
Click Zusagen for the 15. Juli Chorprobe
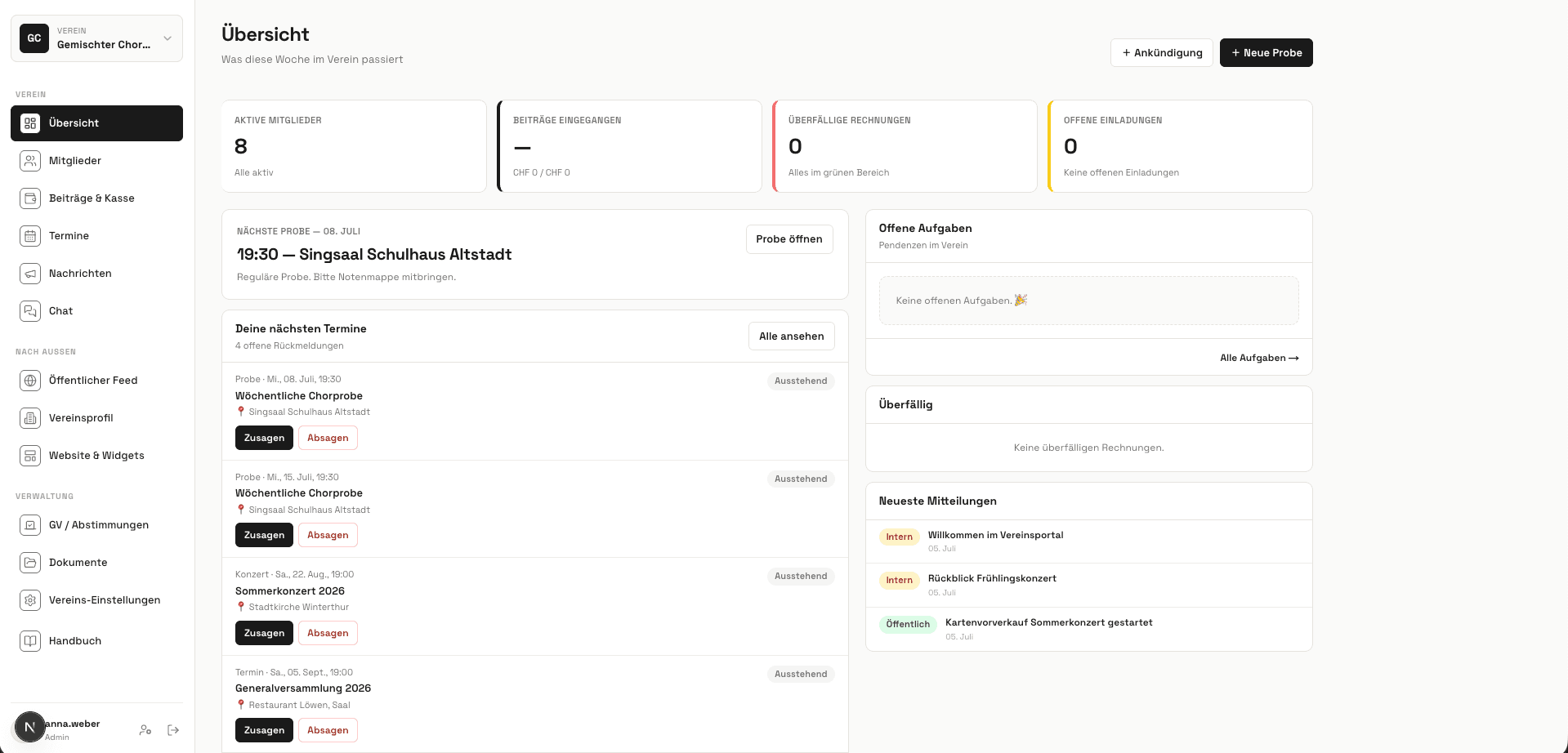pyautogui.click(x=264, y=535)
